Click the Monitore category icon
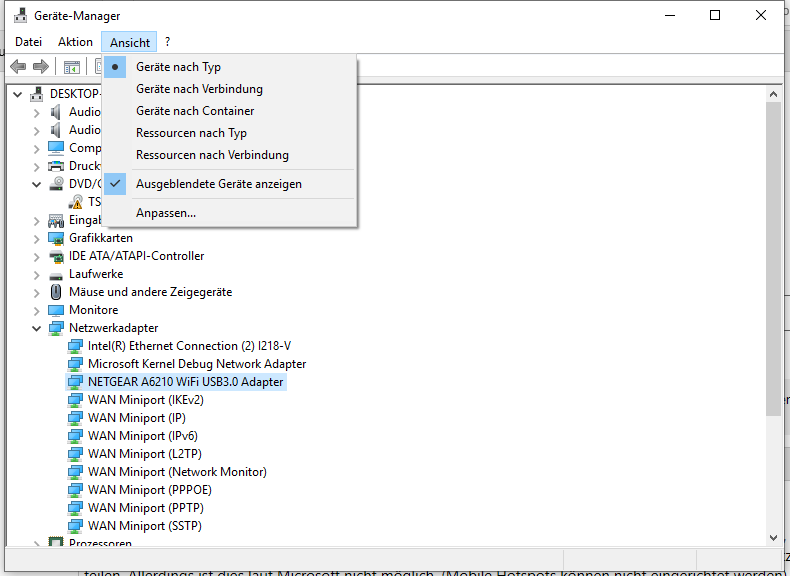Viewport: 790px width, 576px height. [x=56, y=310]
